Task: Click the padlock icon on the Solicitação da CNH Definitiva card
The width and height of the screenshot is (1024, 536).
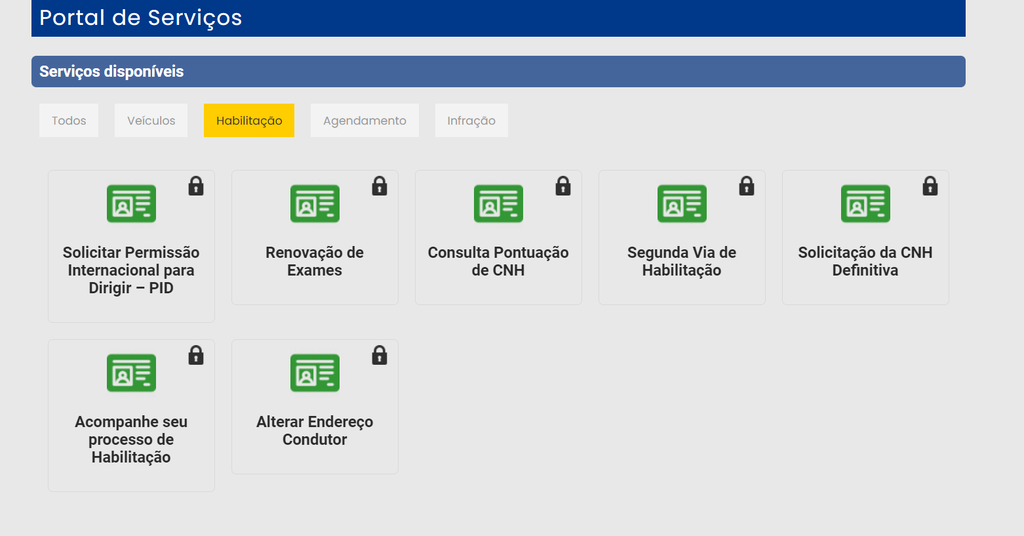Action: point(930,186)
